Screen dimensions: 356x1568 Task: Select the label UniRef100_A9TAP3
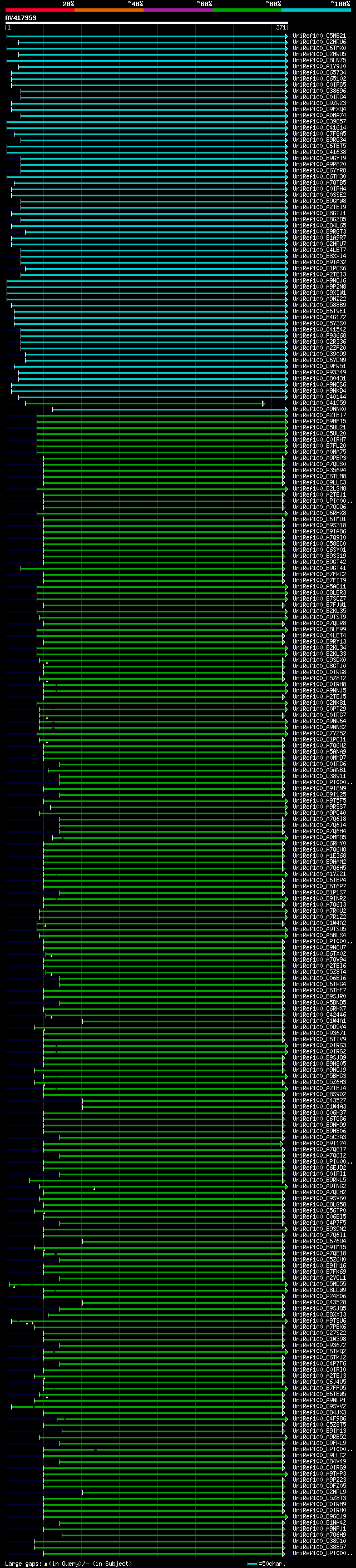click(x=319, y=1473)
